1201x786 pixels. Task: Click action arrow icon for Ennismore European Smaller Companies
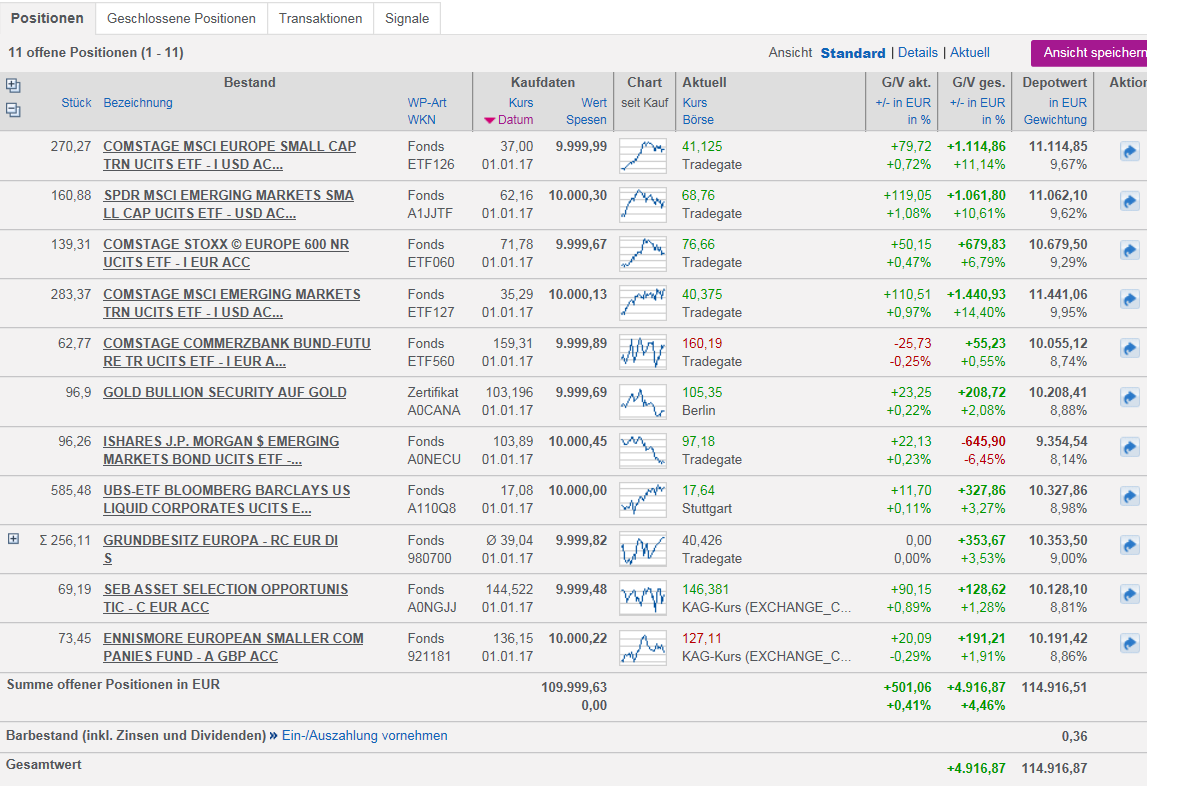[1129, 643]
